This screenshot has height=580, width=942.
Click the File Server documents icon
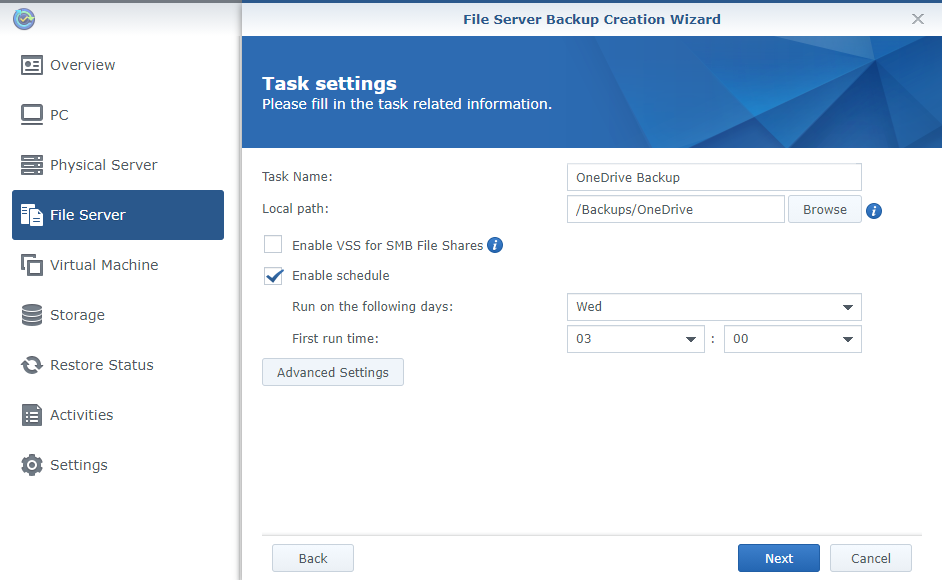point(32,215)
